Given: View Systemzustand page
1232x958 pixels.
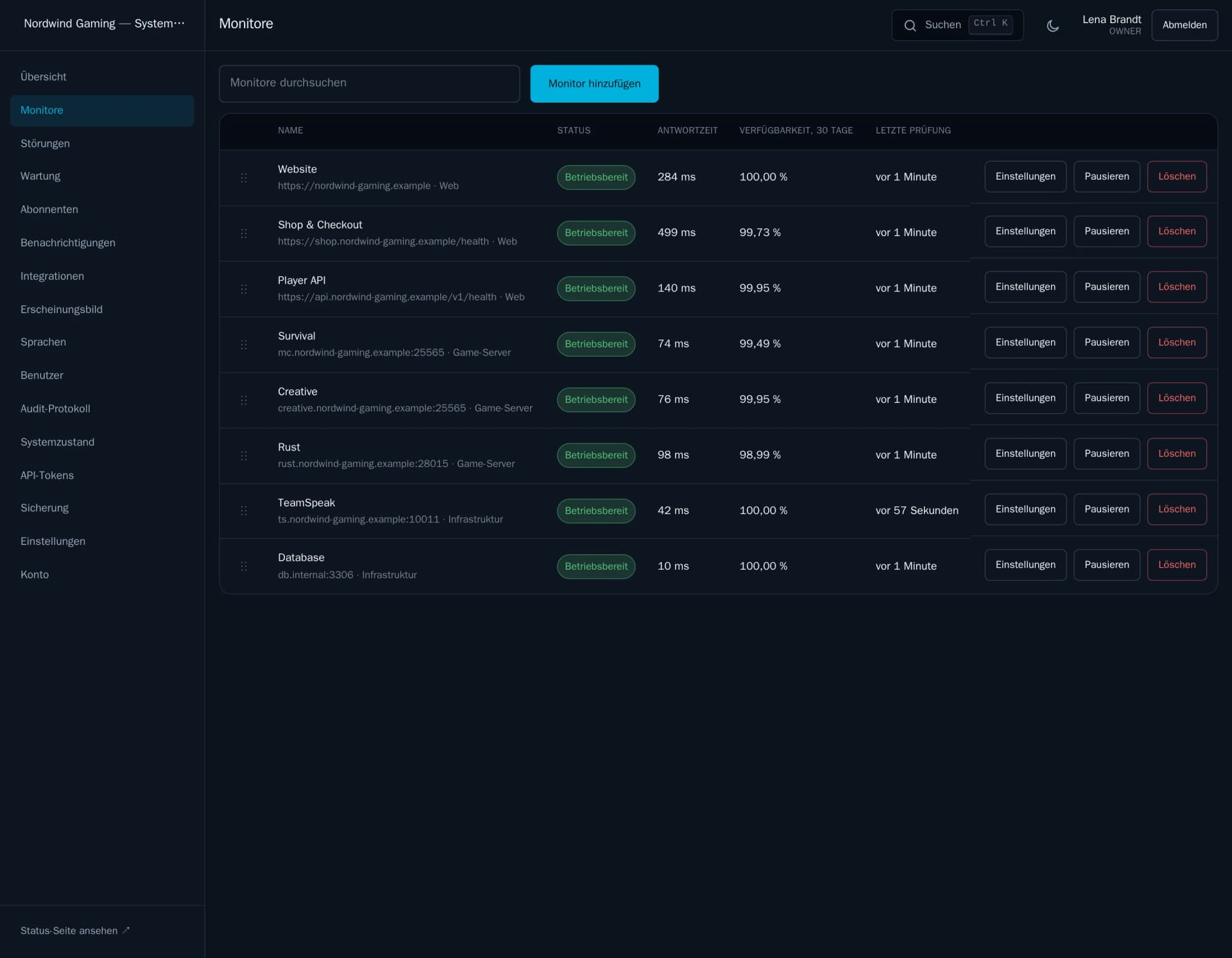Looking at the screenshot, I should 102,442.
